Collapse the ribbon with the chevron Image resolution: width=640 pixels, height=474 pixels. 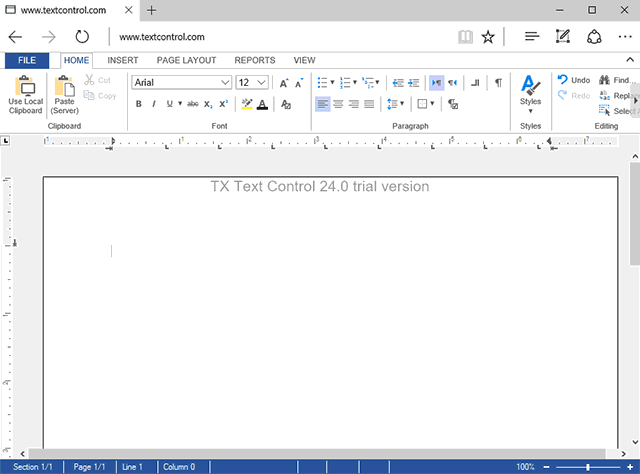click(x=630, y=60)
